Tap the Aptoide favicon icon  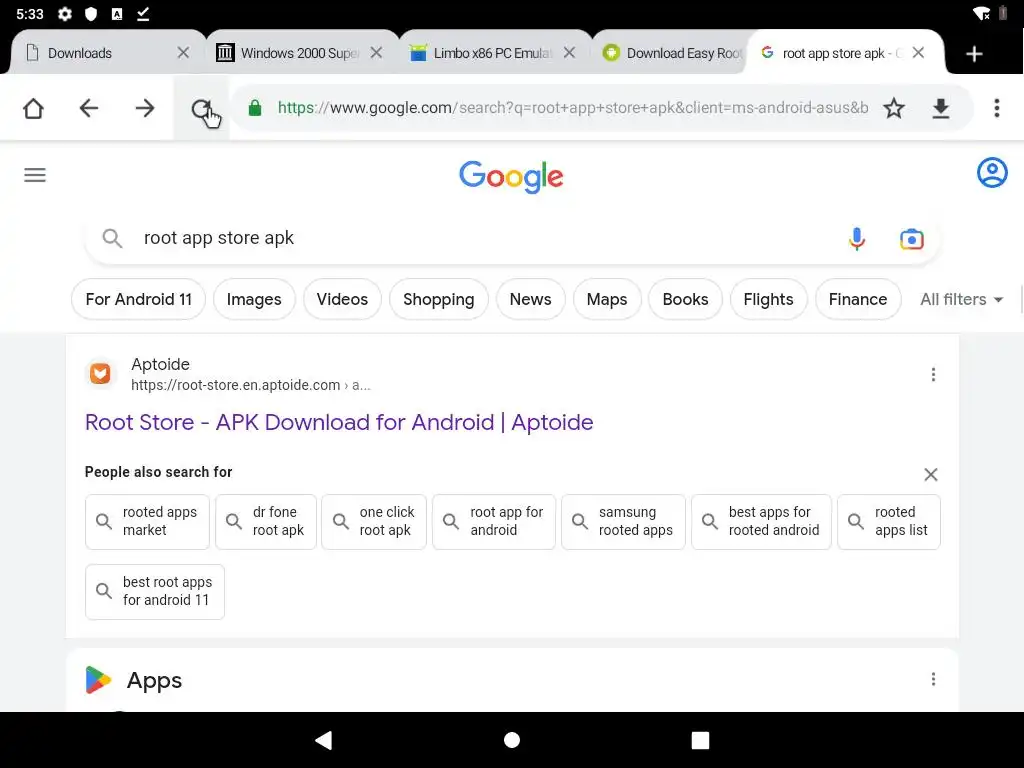[101, 374]
